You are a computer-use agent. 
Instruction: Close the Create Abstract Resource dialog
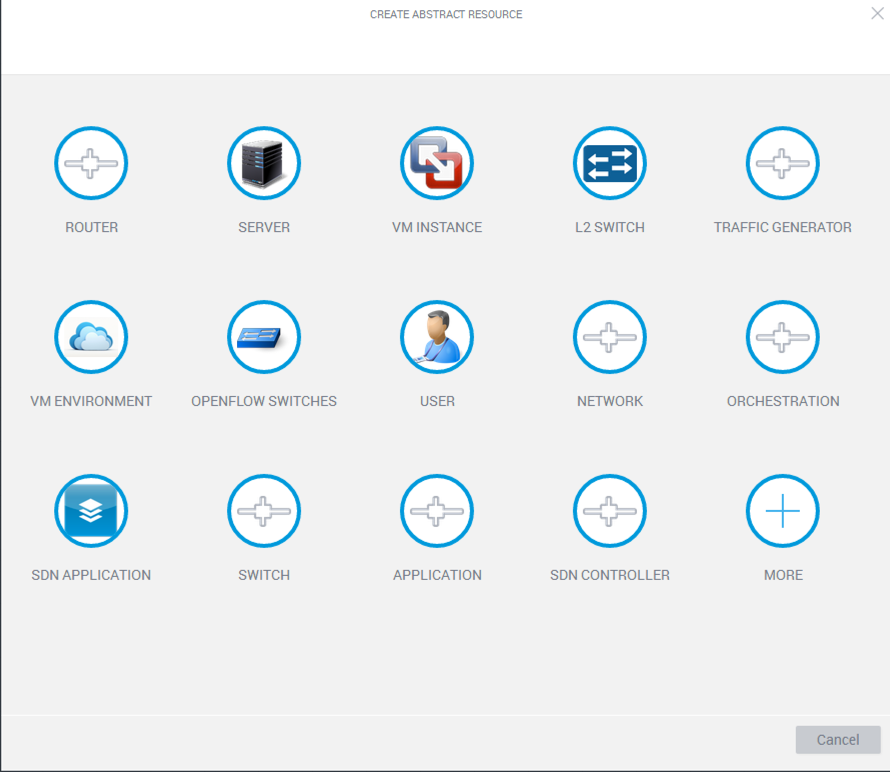click(x=877, y=13)
